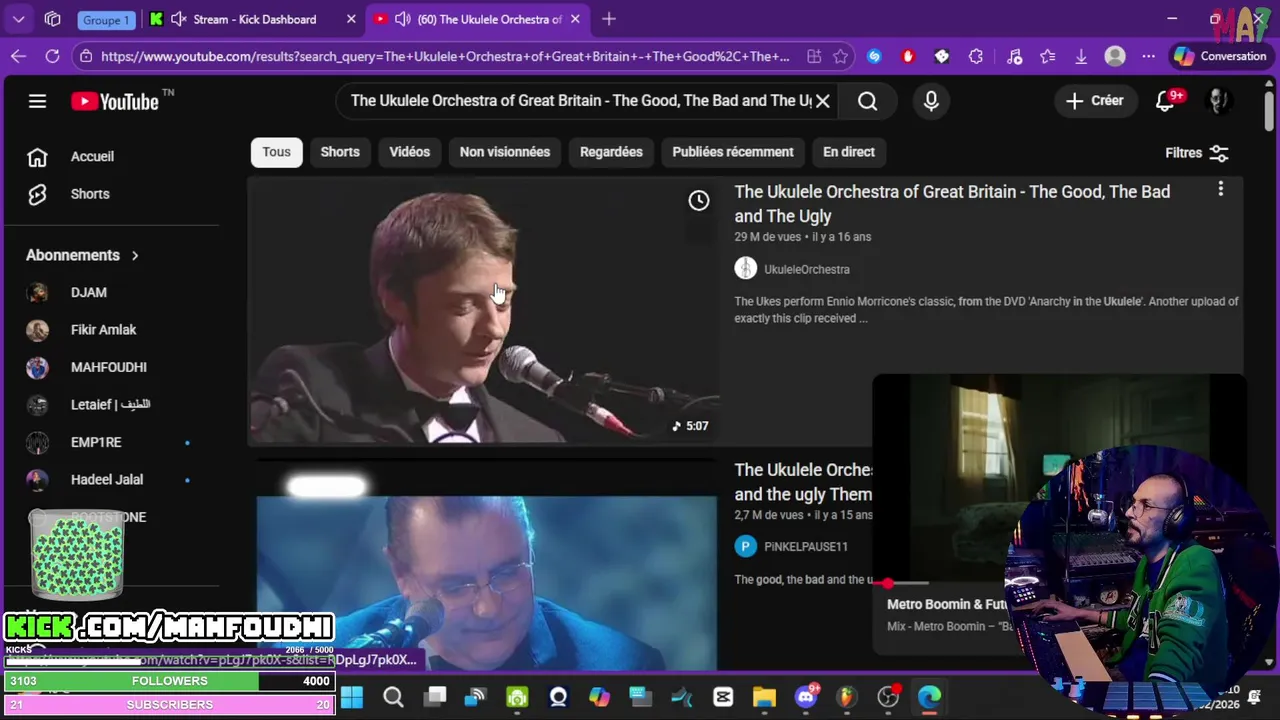
Task: Open browser Downloads icon
Action: 1081,57
